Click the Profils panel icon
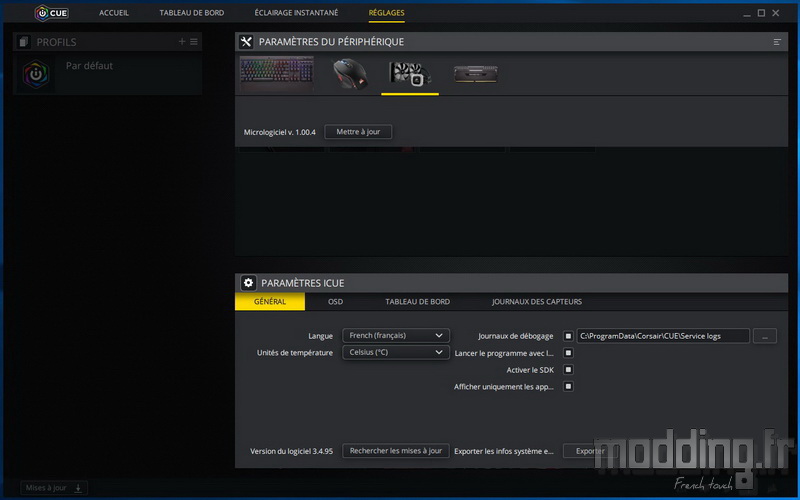The image size is (800, 500). coord(23,42)
